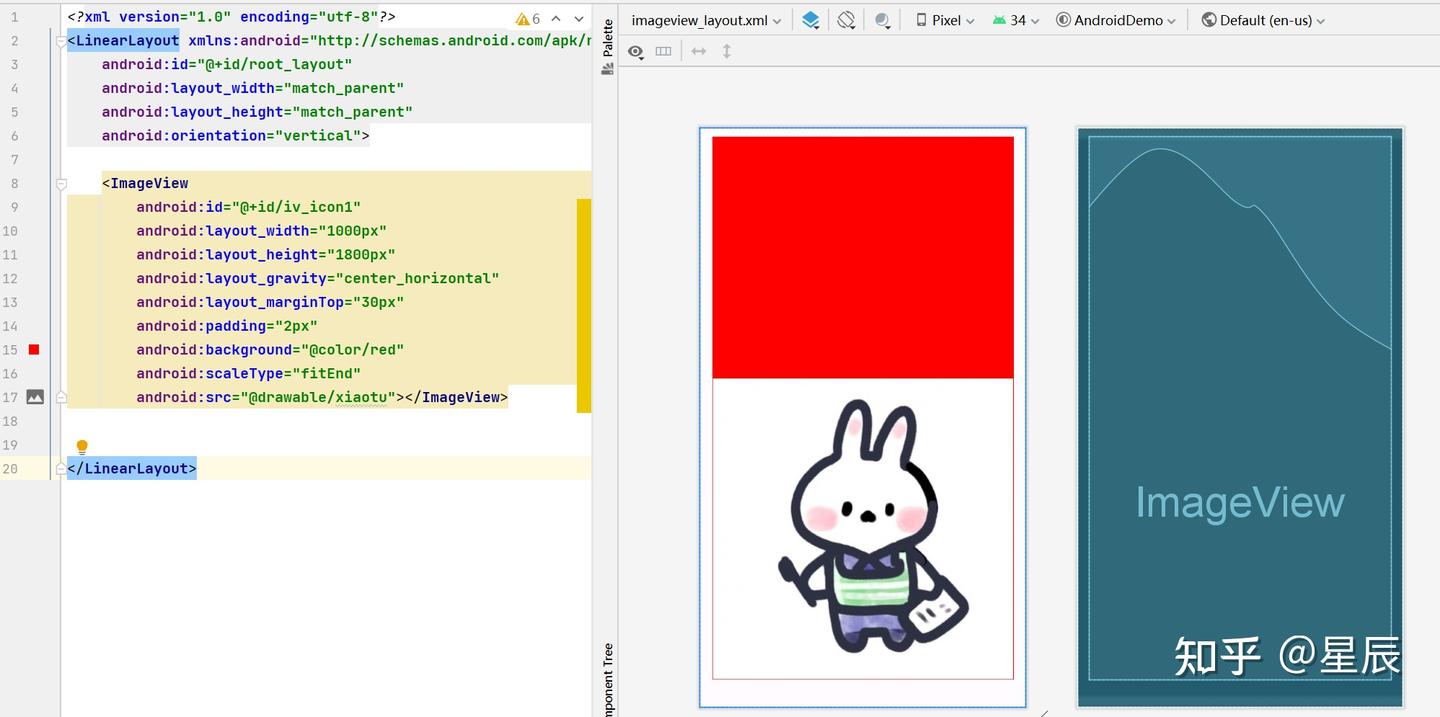Click the previous warning up arrow
This screenshot has width=1440, height=717.
556,18
